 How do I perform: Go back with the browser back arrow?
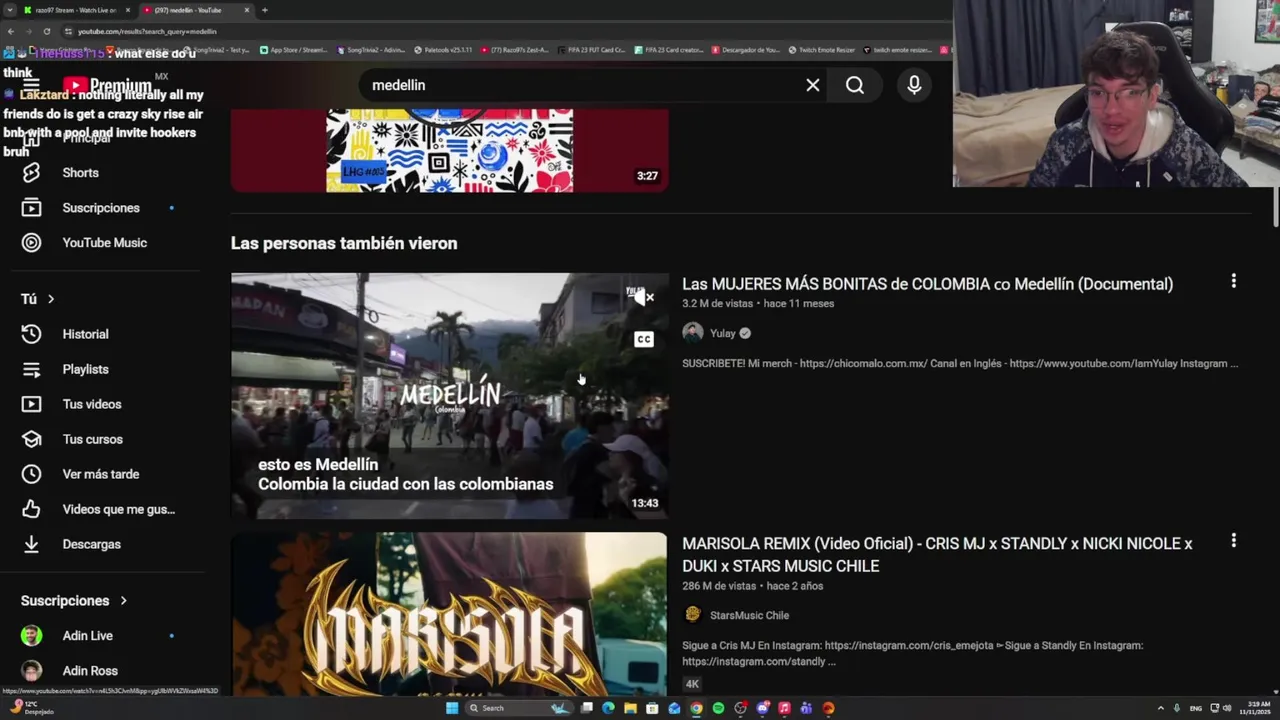click(10, 31)
